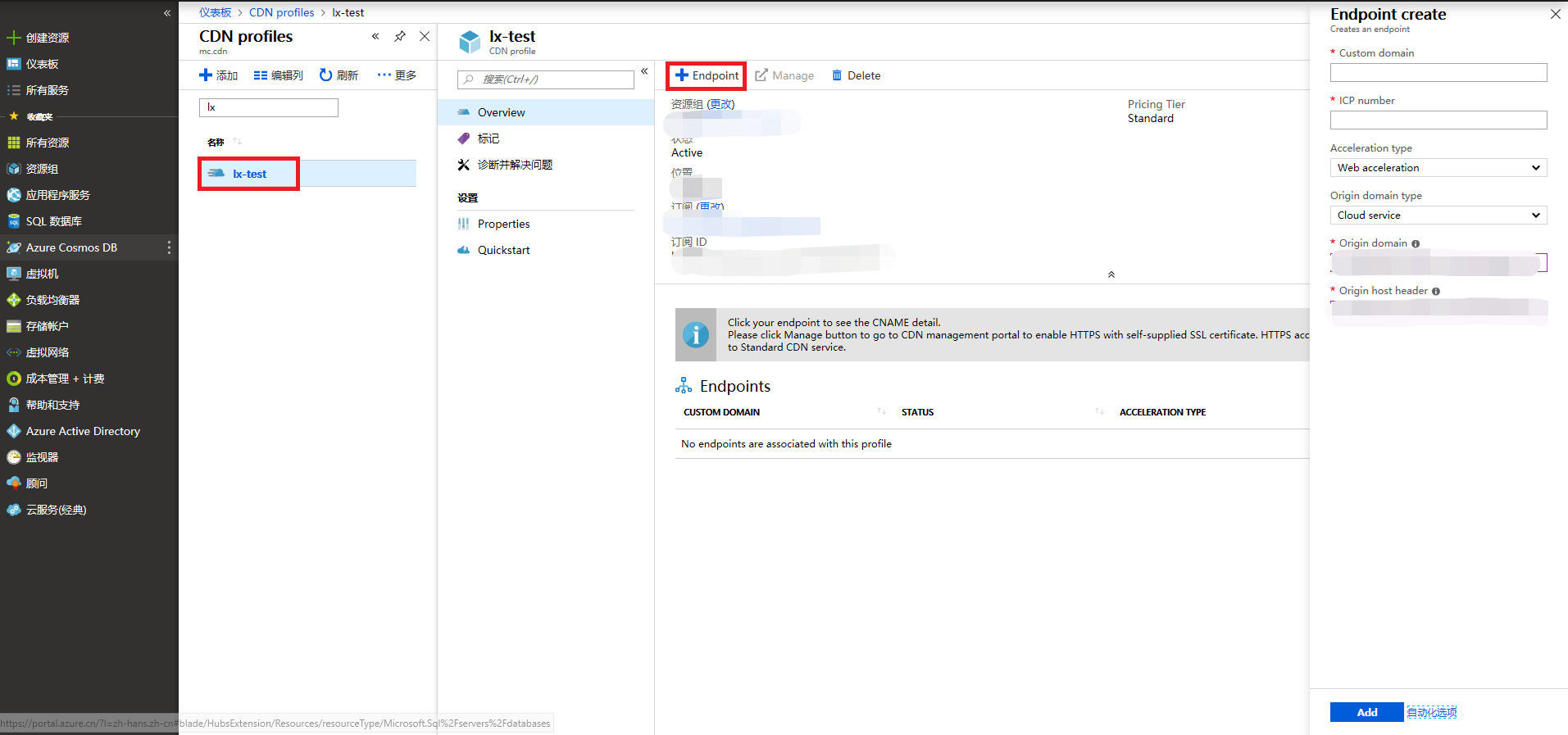
Task: Open 存储帐户 in the sidebar
Action: (47, 326)
